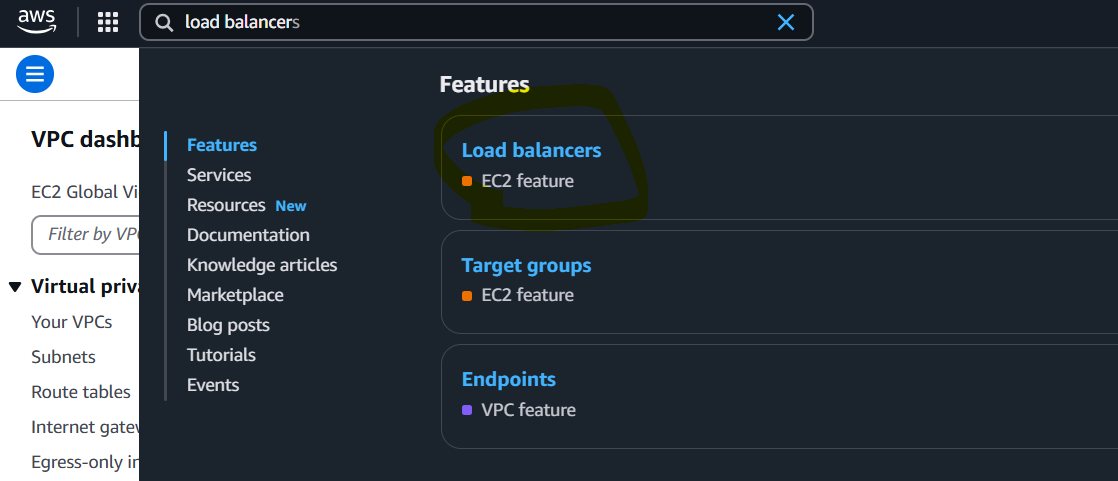Select the Features category in sidebar
The height and width of the screenshot is (481, 1118).
pos(222,145)
